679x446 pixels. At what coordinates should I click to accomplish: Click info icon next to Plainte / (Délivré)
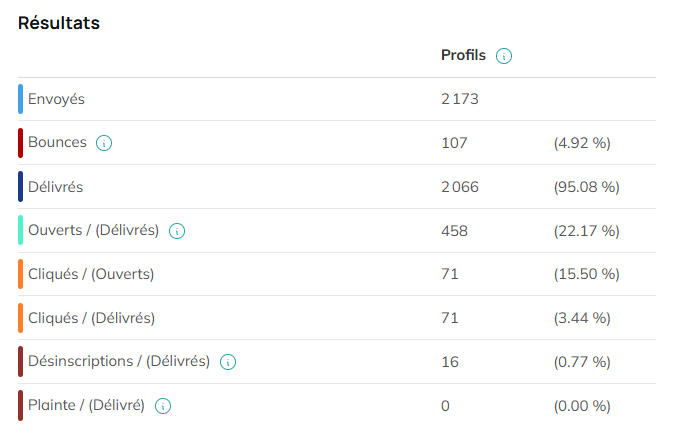pyautogui.click(x=163, y=406)
